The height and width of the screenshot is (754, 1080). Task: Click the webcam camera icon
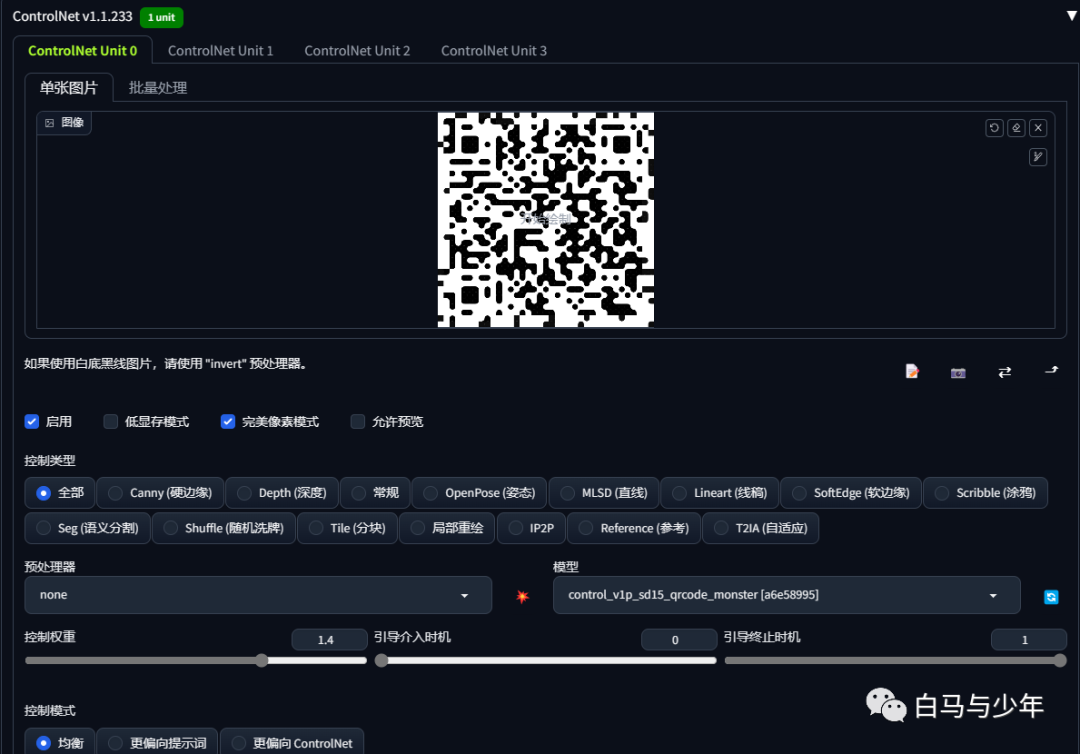tap(958, 373)
